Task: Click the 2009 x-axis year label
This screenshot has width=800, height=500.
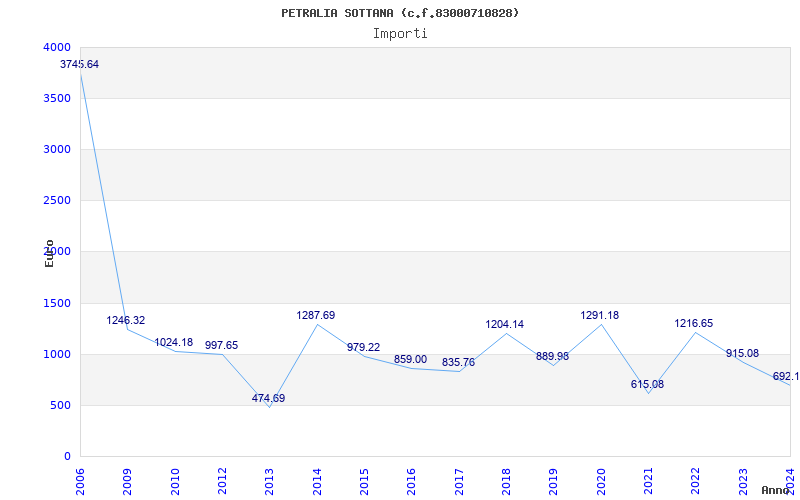Action: pos(128,482)
